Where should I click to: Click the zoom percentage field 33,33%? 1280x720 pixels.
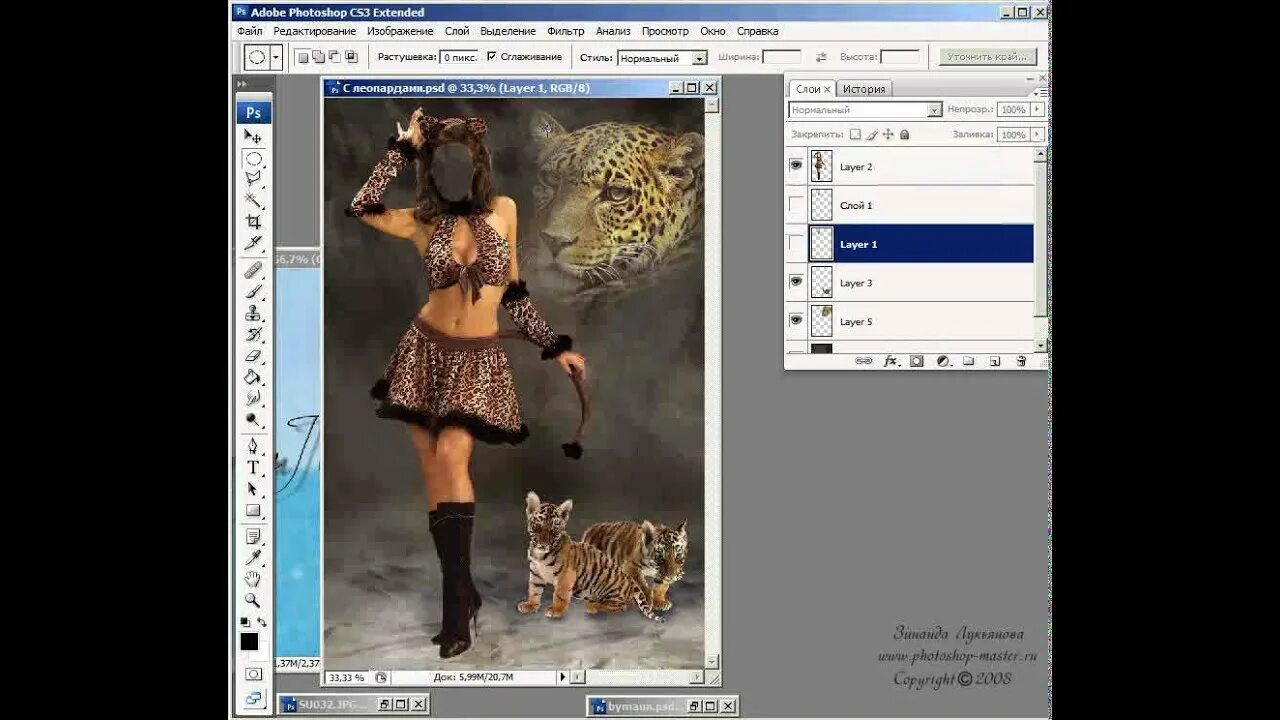(x=349, y=677)
